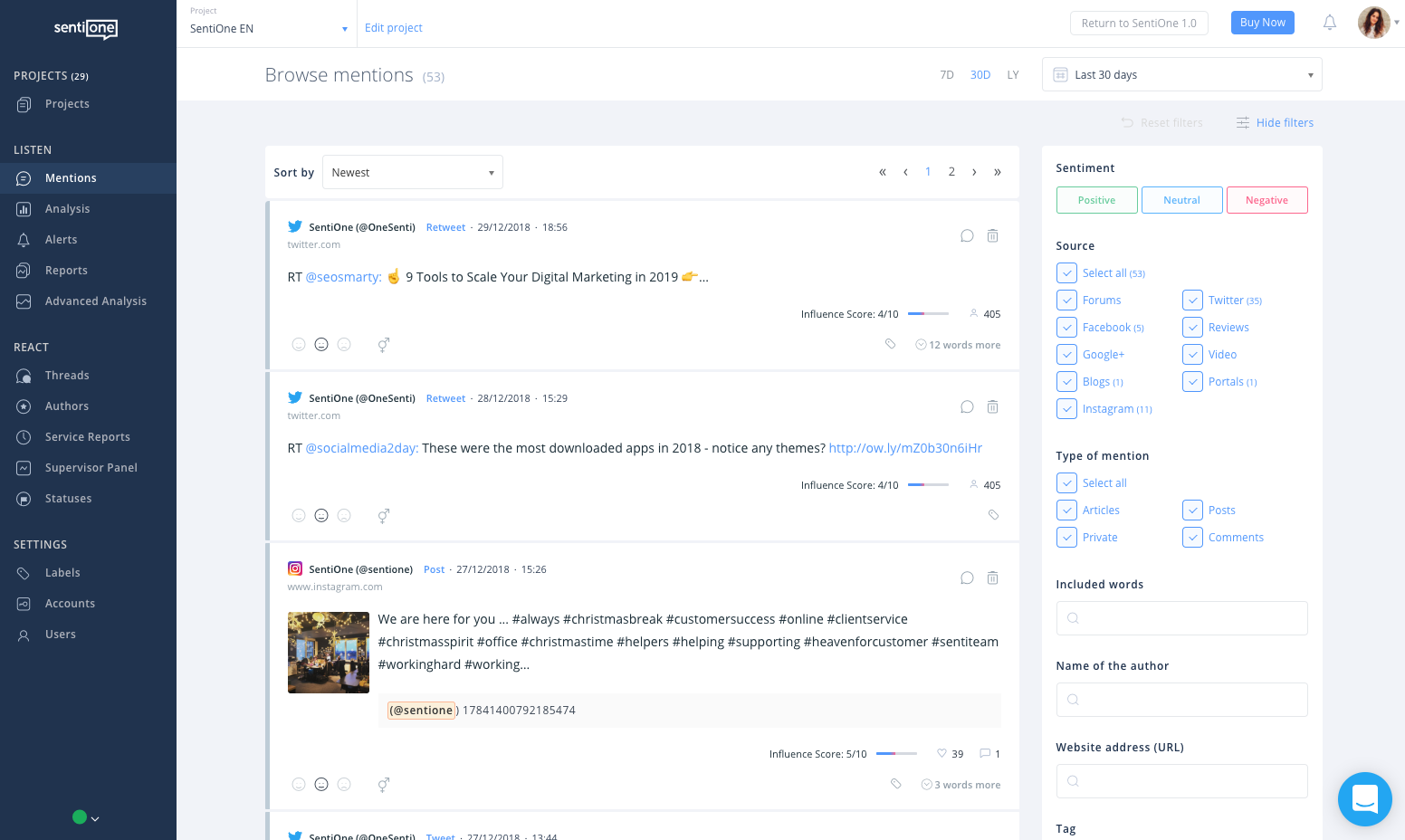Toggle the Instagram source checkbox
Screen dimensions: 1405x840
point(1066,409)
